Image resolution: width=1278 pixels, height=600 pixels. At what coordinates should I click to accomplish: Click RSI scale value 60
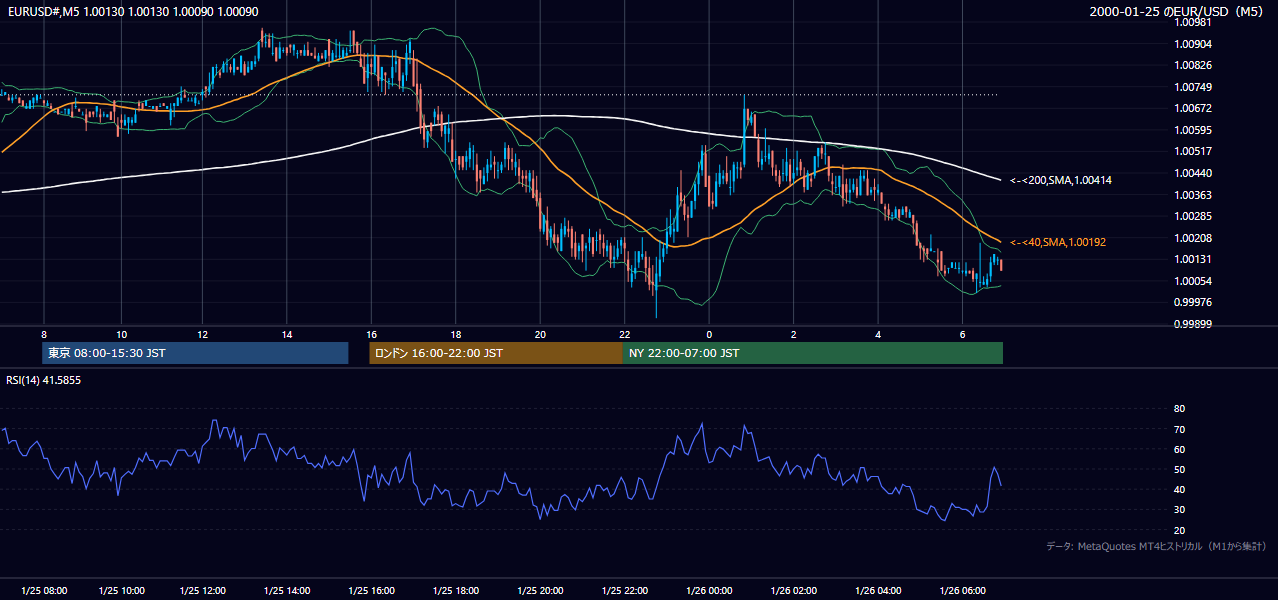coord(1179,449)
